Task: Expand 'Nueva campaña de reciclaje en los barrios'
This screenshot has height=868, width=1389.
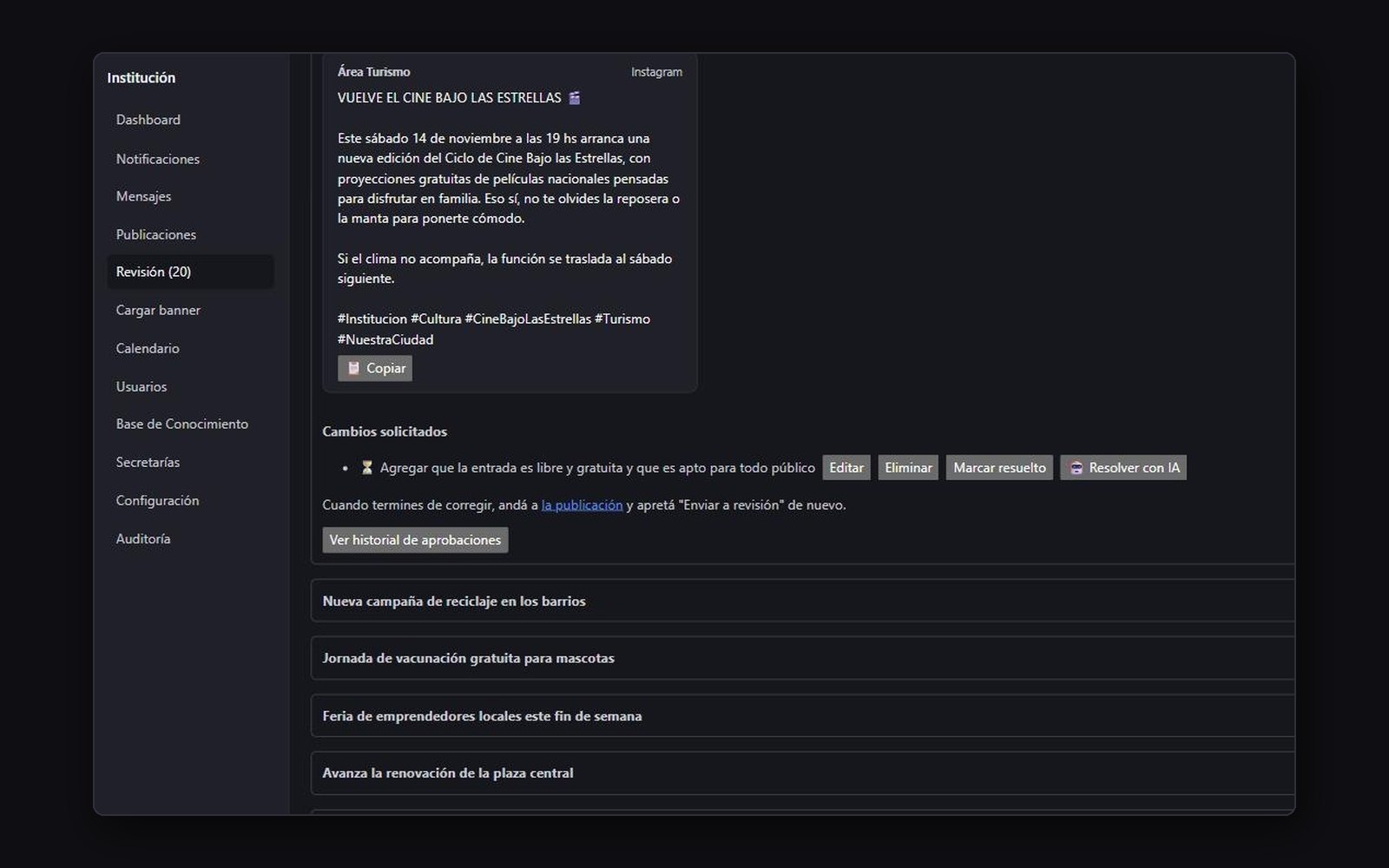Action: pyautogui.click(x=802, y=601)
